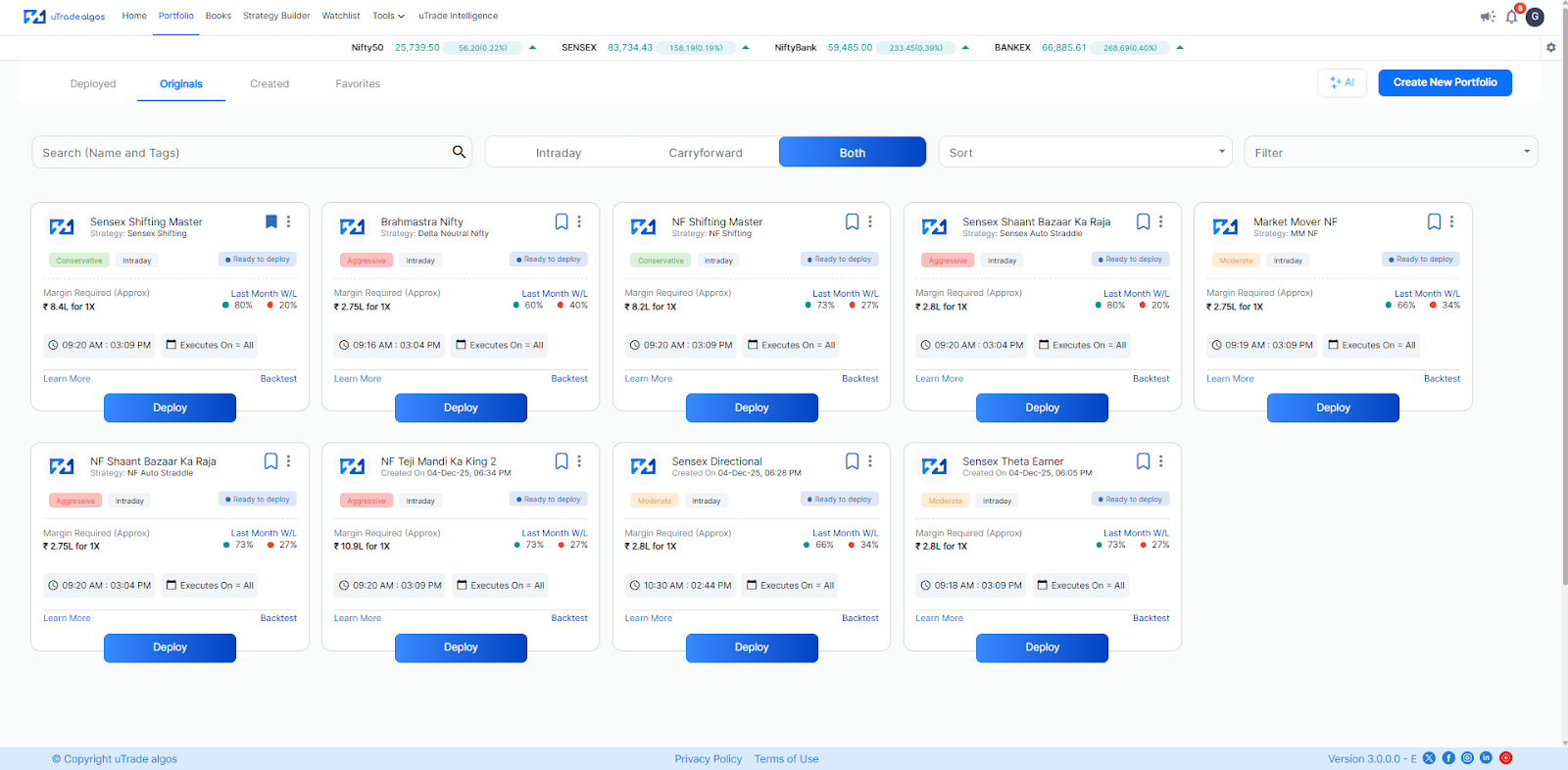Deploy the Sensex Shifting Master portfolio
The height and width of the screenshot is (770, 1568).
click(x=170, y=408)
